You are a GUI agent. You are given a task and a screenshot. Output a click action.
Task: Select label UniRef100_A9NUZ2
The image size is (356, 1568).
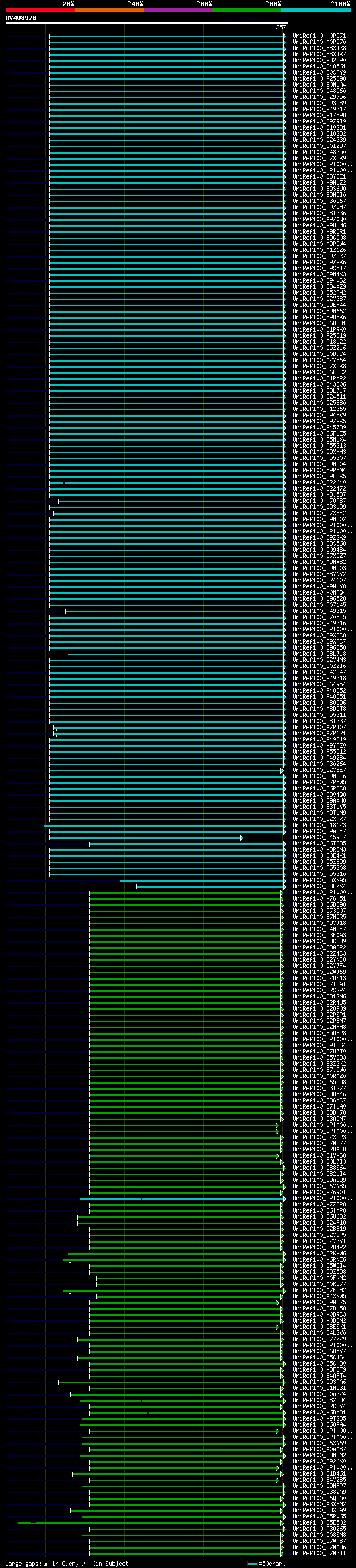[x=319, y=182]
